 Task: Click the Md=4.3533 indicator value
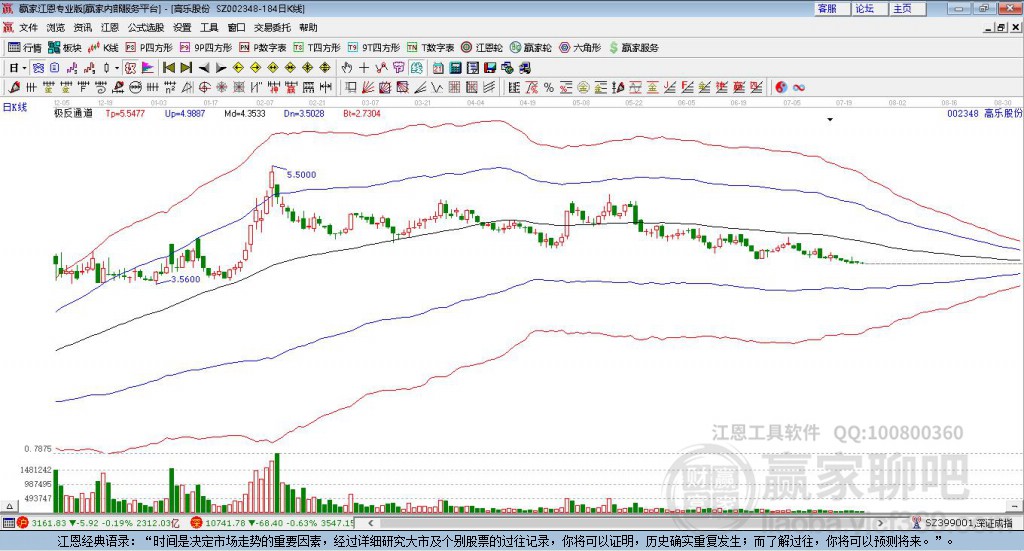(245, 113)
